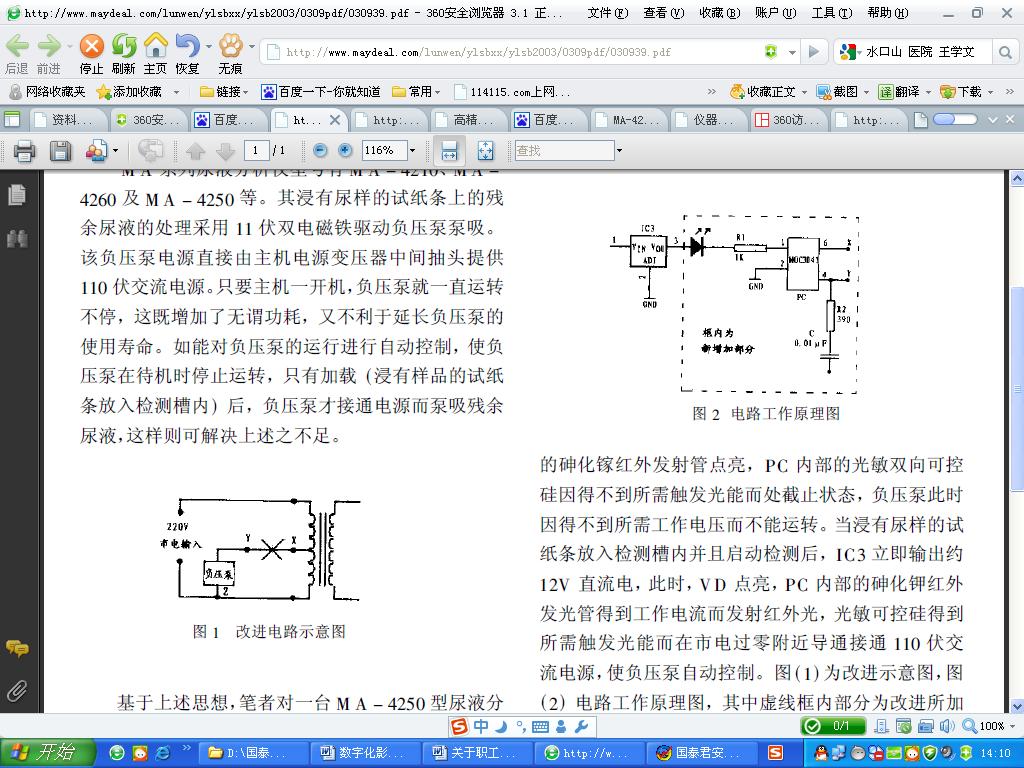Click the 查找 find input field

point(564,151)
